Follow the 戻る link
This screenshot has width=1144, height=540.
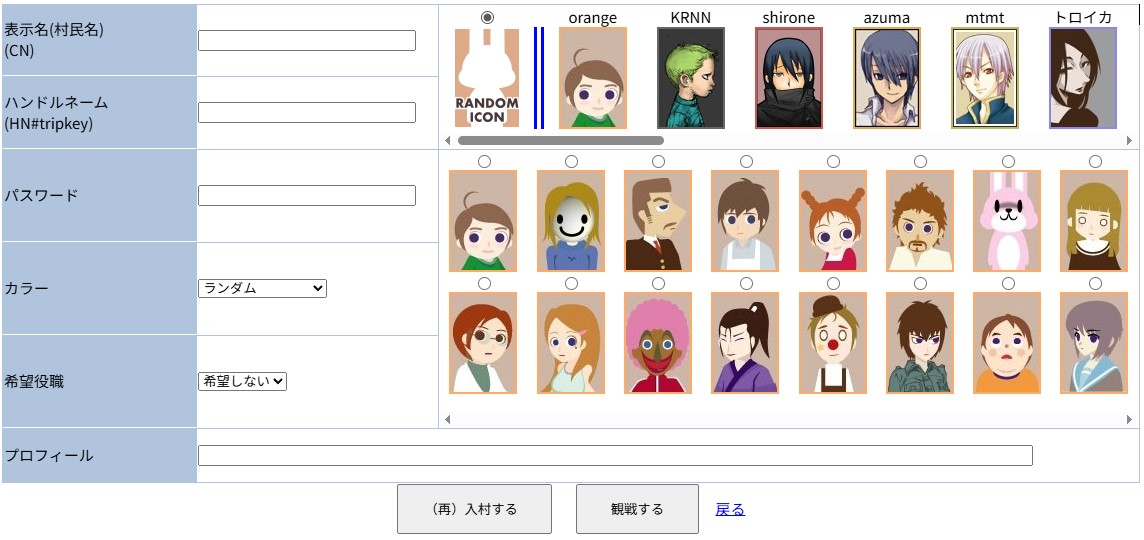point(730,509)
